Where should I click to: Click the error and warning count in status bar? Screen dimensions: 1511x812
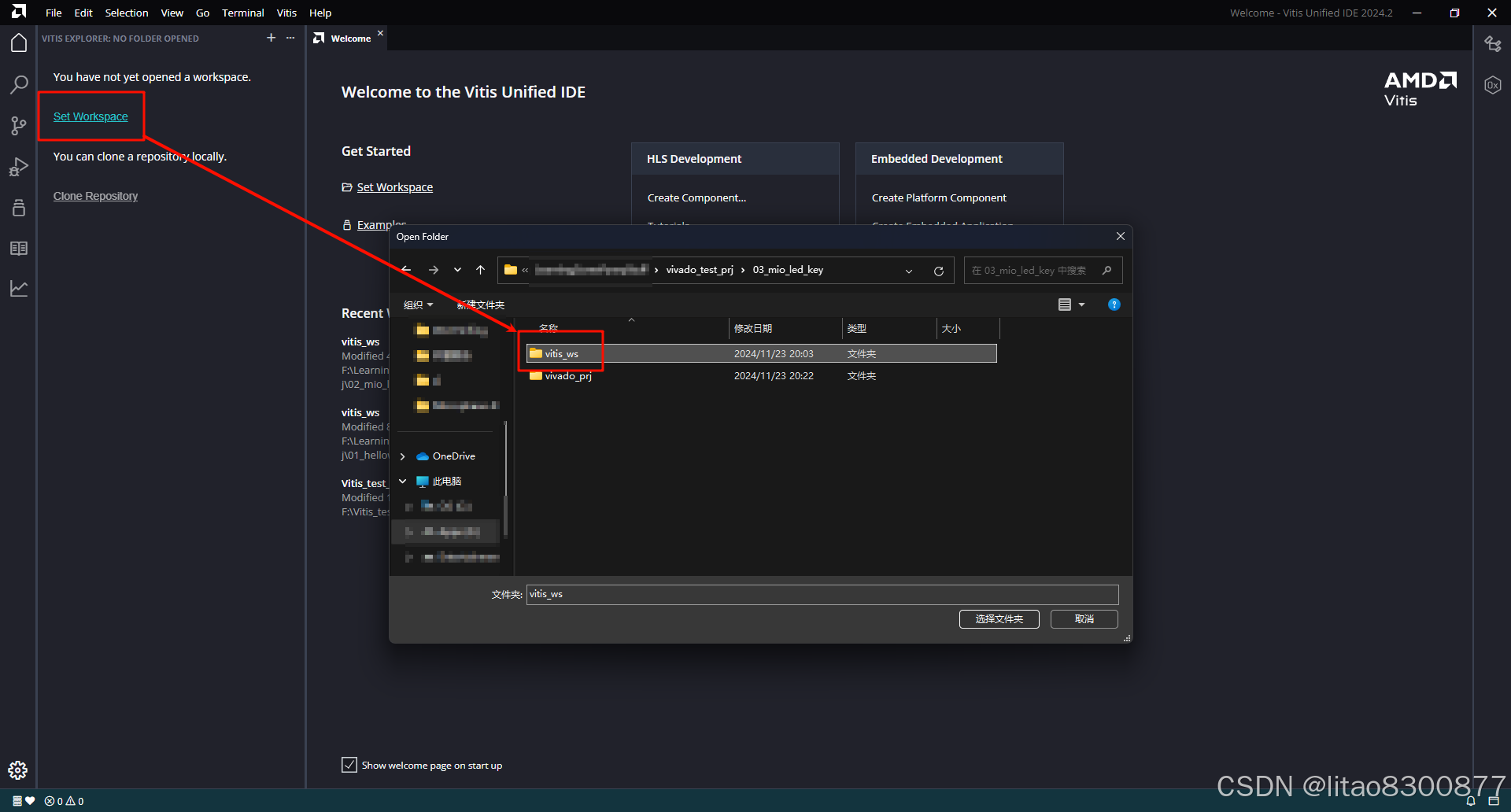click(x=65, y=801)
